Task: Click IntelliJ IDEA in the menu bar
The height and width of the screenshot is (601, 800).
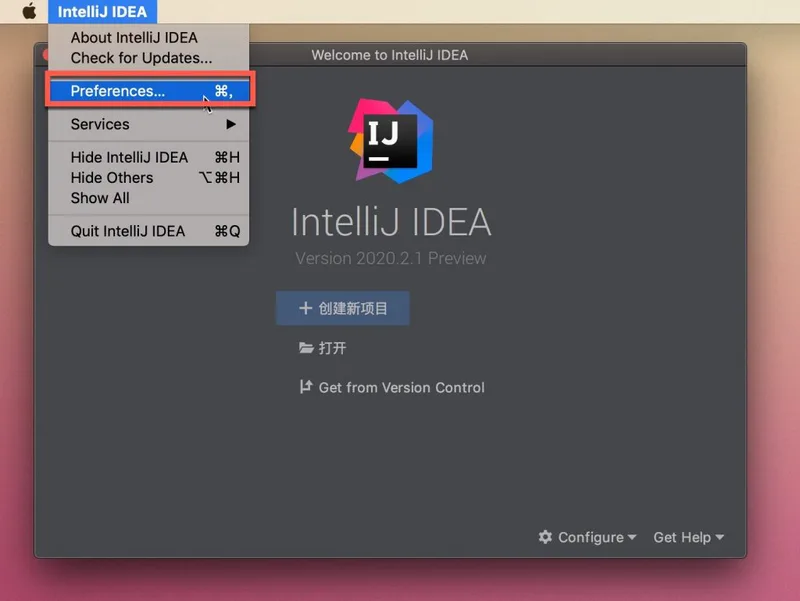Action: click(x=102, y=12)
